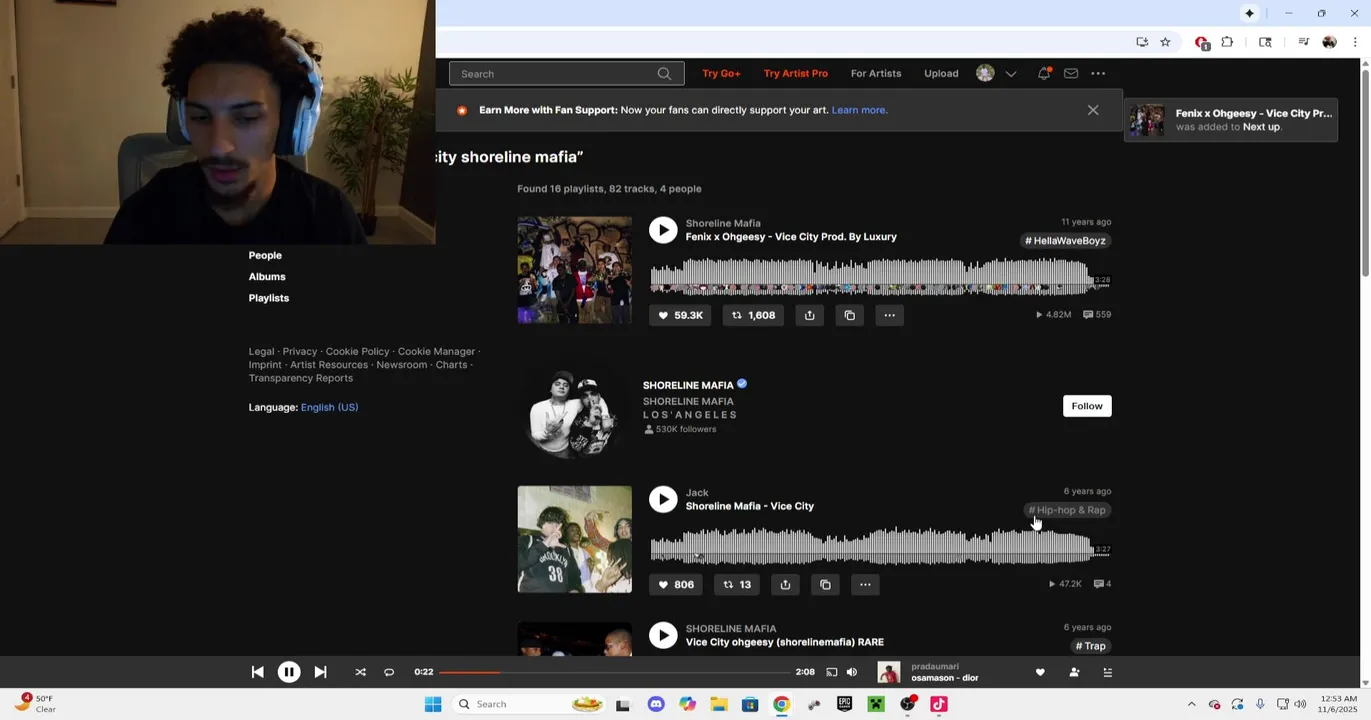Open Discord from taskbar
1371x720 pixels.
pos(656,704)
